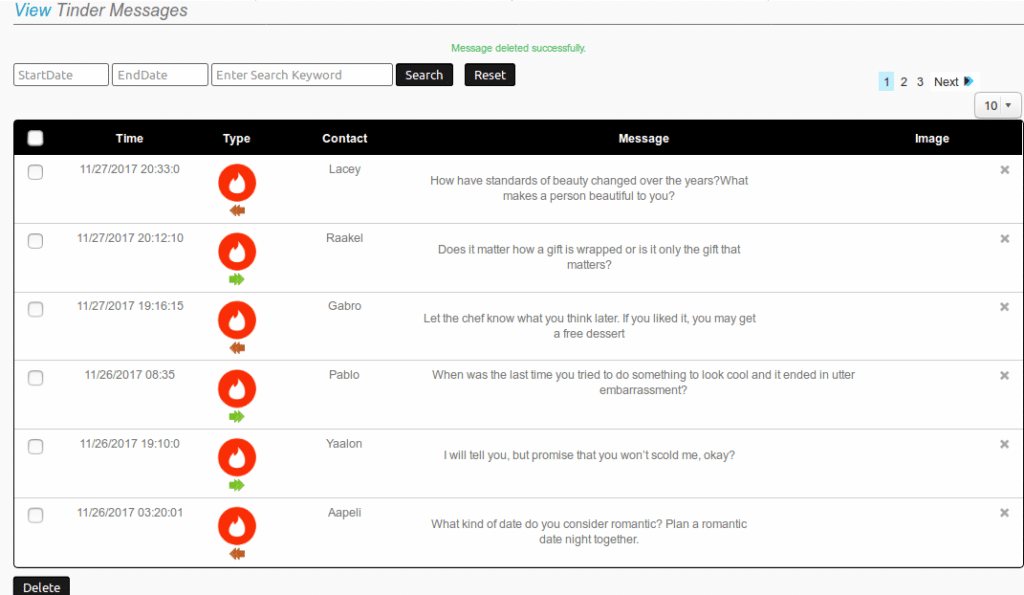Click contact name Raakel
Image resolution: width=1024 pixels, height=595 pixels.
(x=345, y=238)
